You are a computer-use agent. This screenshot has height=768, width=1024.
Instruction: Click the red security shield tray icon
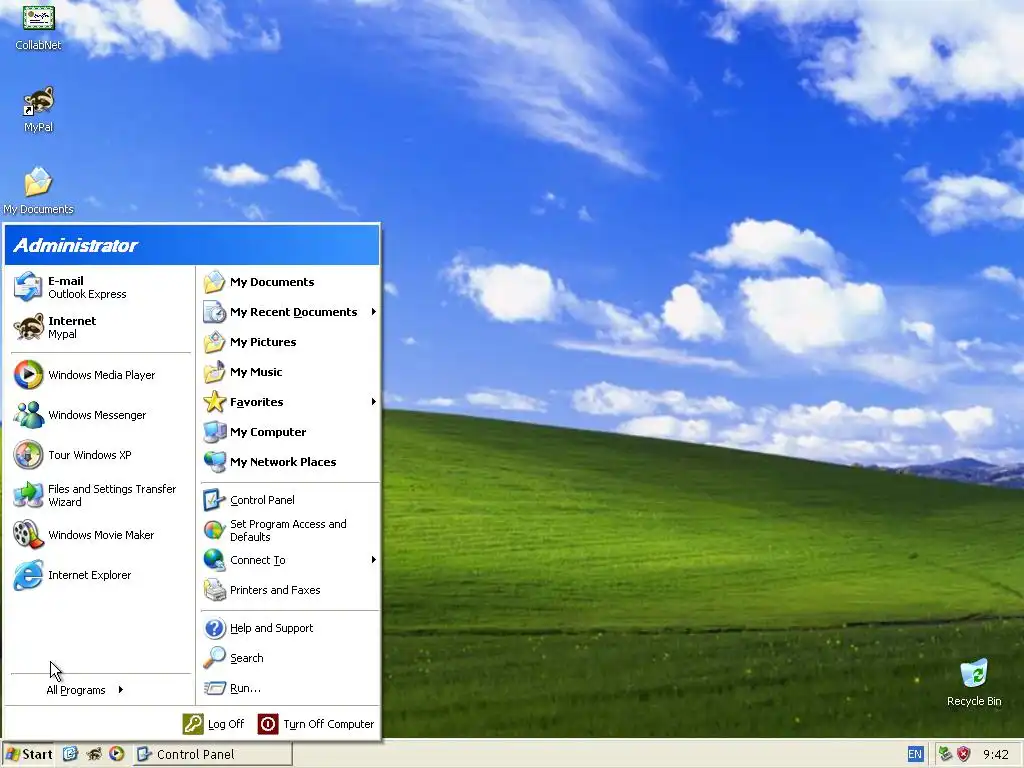click(963, 754)
